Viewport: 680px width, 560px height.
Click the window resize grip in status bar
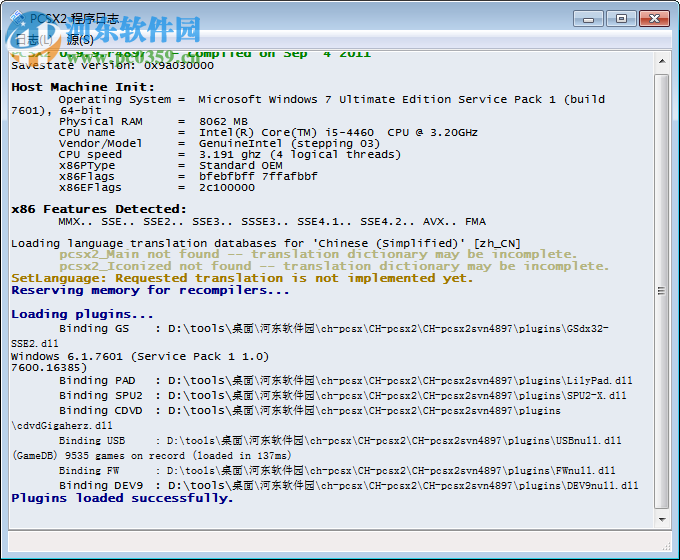pos(667,547)
